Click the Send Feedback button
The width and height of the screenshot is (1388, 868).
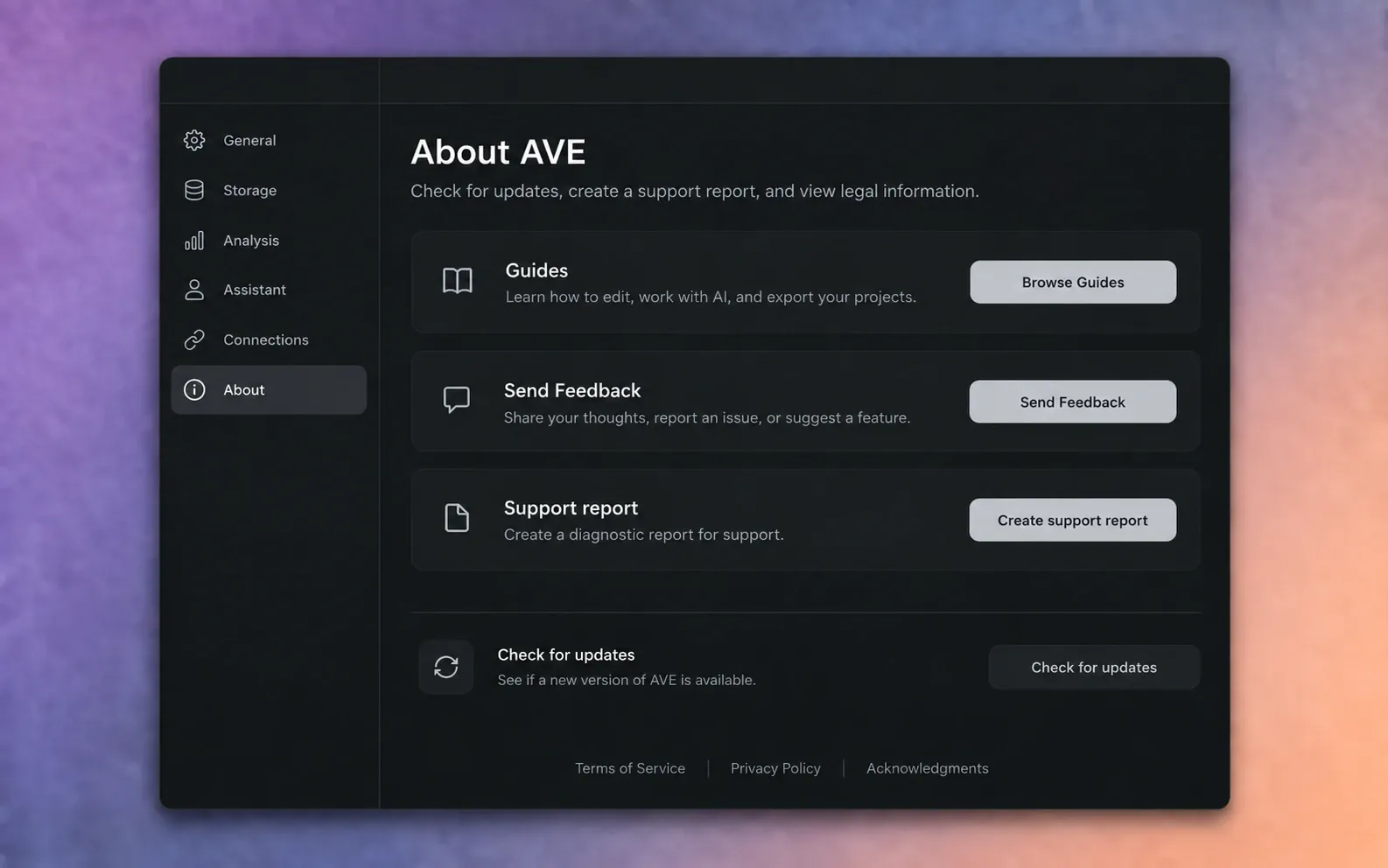pyautogui.click(x=1073, y=402)
